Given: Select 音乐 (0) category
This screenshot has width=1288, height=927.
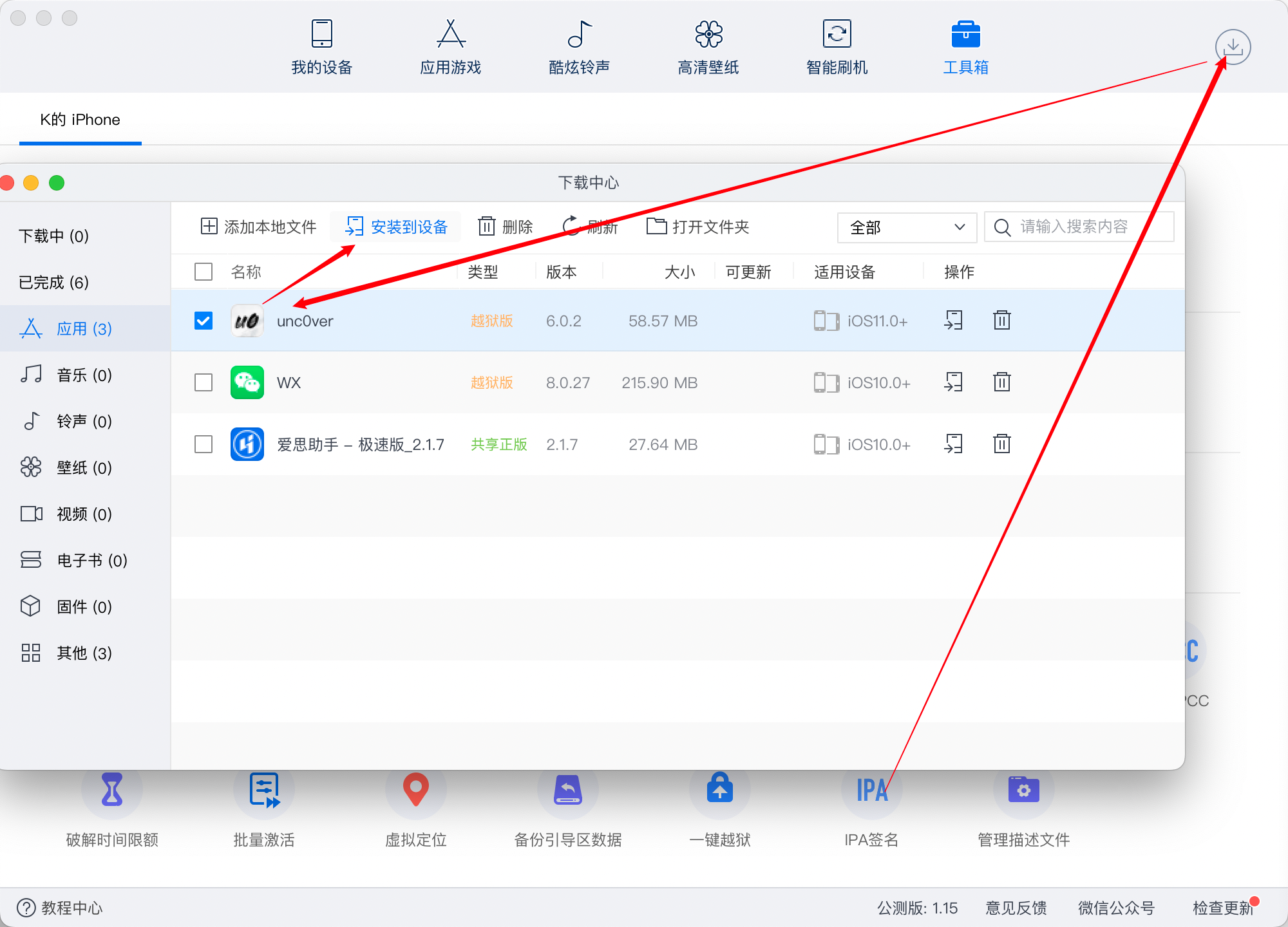Looking at the screenshot, I should (x=85, y=375).
